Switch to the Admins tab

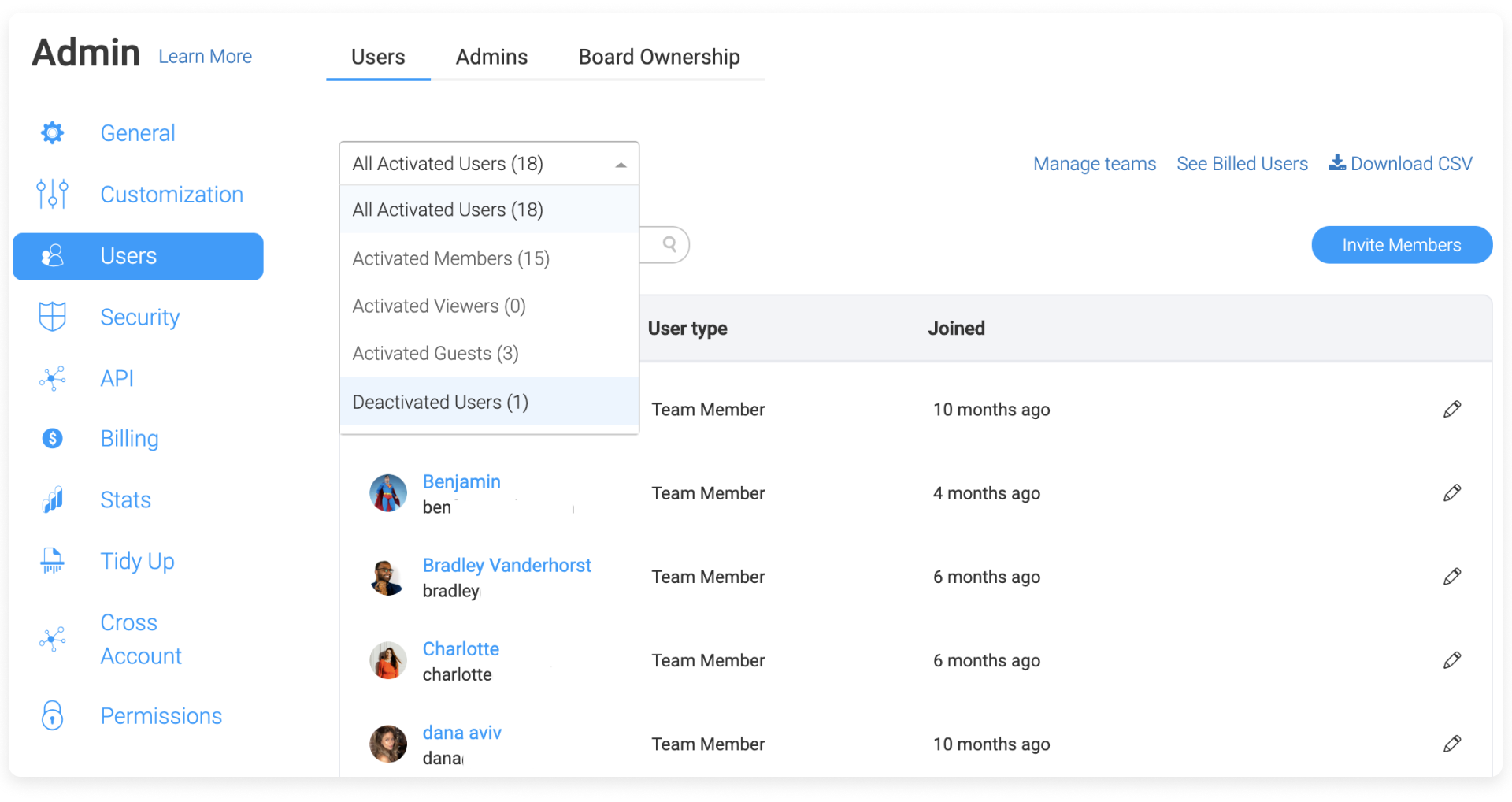tap(491, 57)
